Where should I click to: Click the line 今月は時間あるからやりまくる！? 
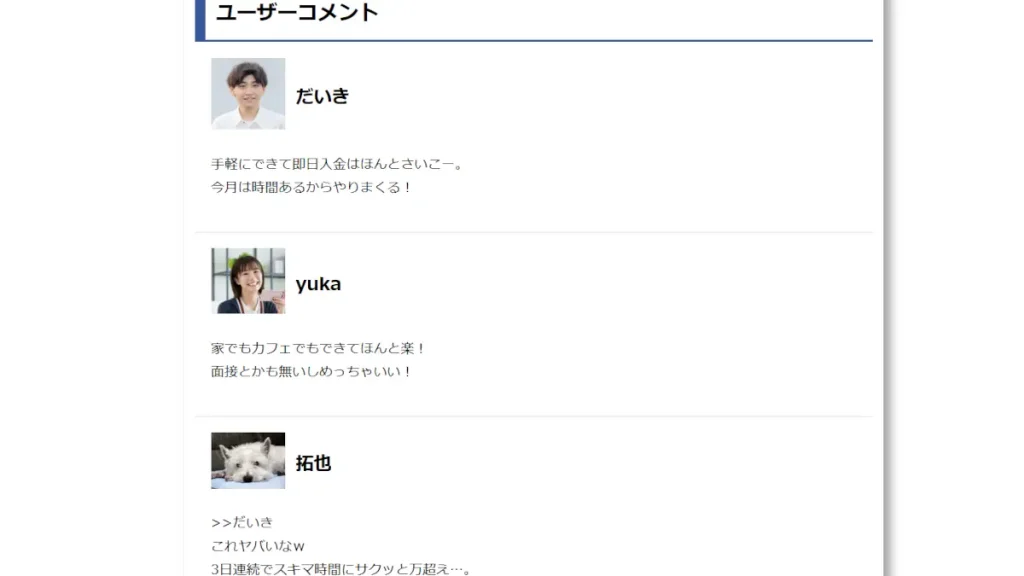click(312, 187)
